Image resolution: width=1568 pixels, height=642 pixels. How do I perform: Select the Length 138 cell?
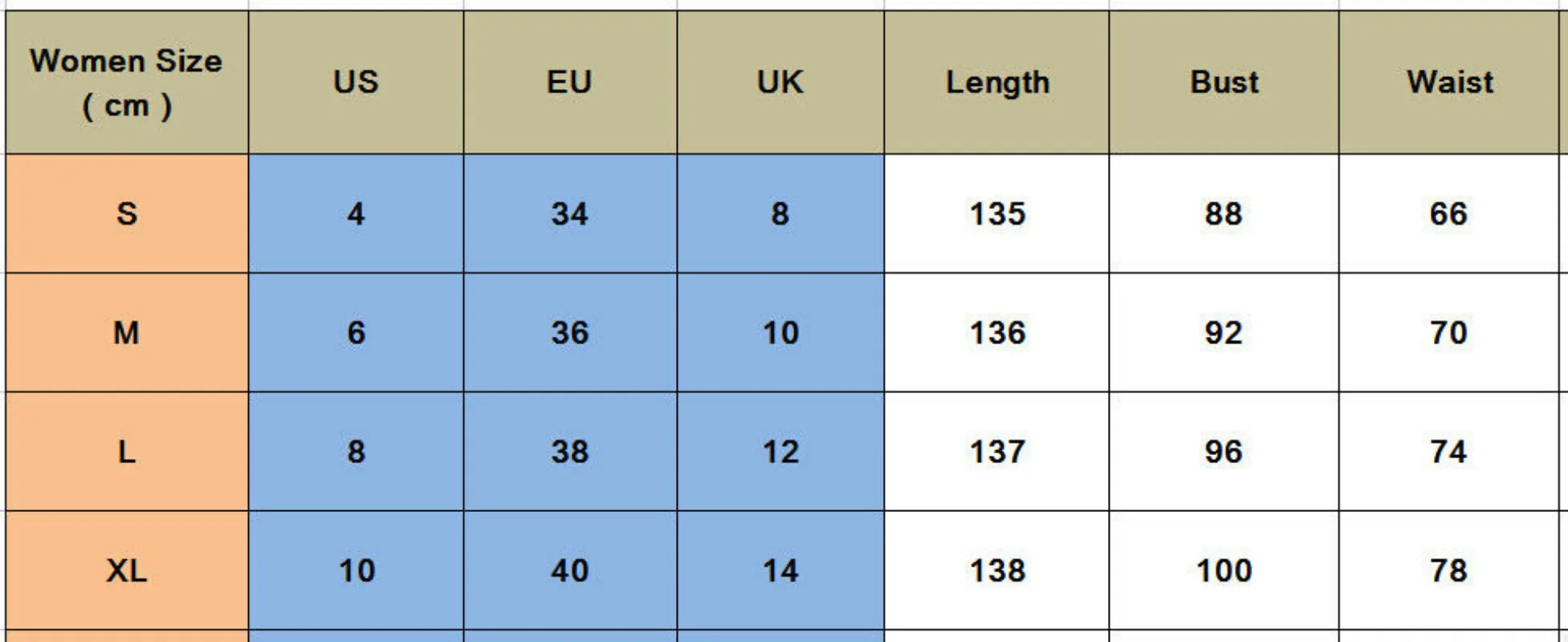pyautogui.click(x=996, y=570)
